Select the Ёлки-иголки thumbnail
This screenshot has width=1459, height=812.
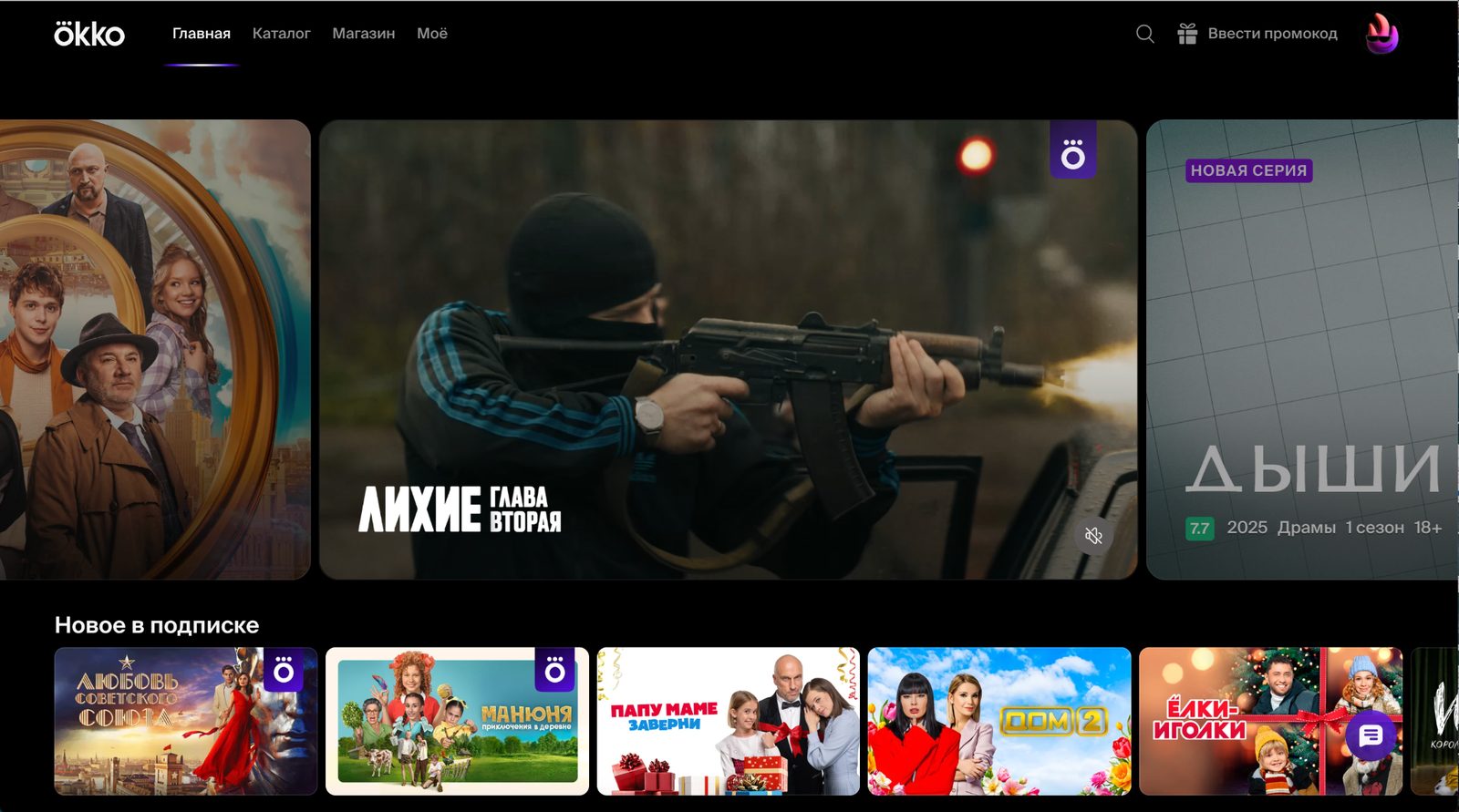coord(1258,721)
